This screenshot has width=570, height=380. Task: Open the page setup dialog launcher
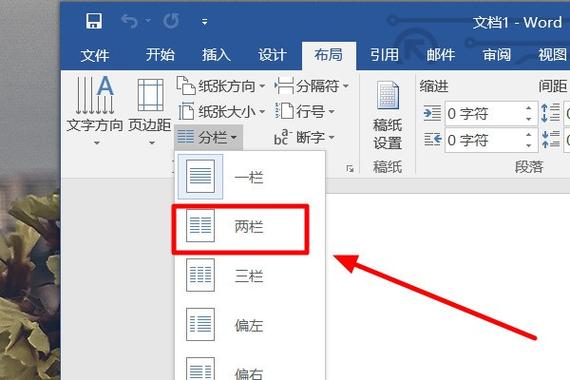[x=350, y=168]
